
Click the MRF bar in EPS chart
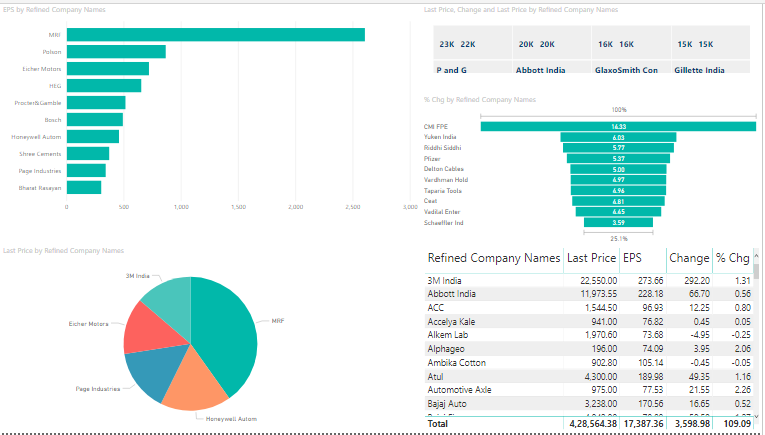[x=215, y=35]
